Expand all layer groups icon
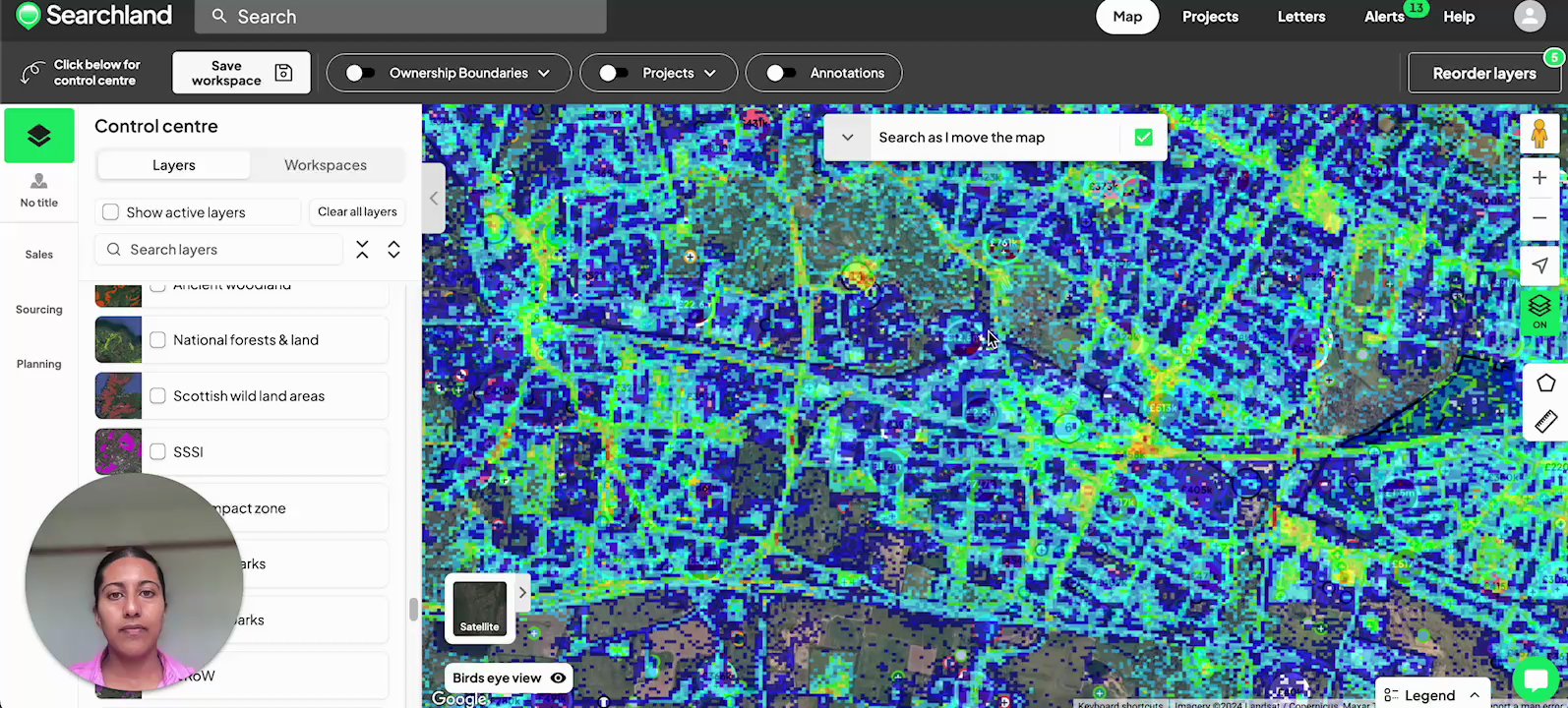This screenshot has width=1568, height=708. coord(393,250)
